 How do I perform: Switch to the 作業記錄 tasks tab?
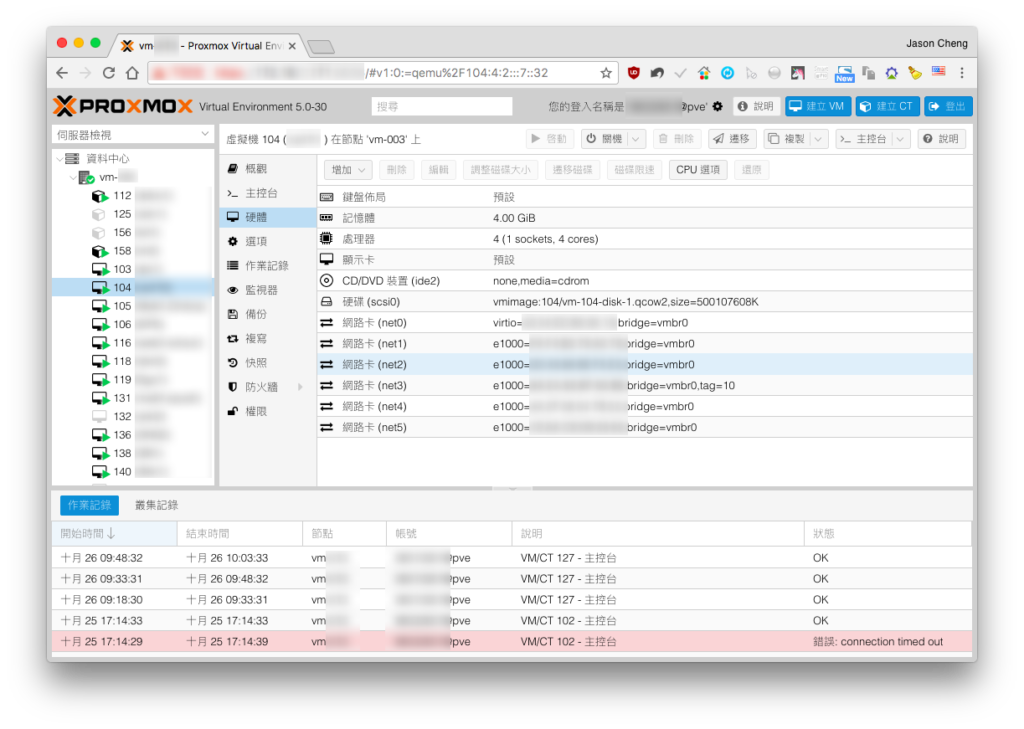point(89,505)
